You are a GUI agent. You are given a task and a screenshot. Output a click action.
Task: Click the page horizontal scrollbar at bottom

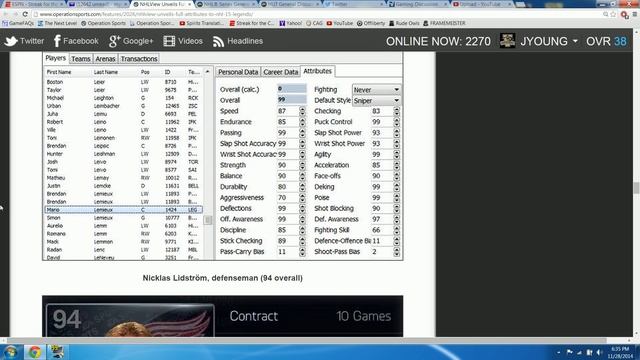(x=306, y=340)
